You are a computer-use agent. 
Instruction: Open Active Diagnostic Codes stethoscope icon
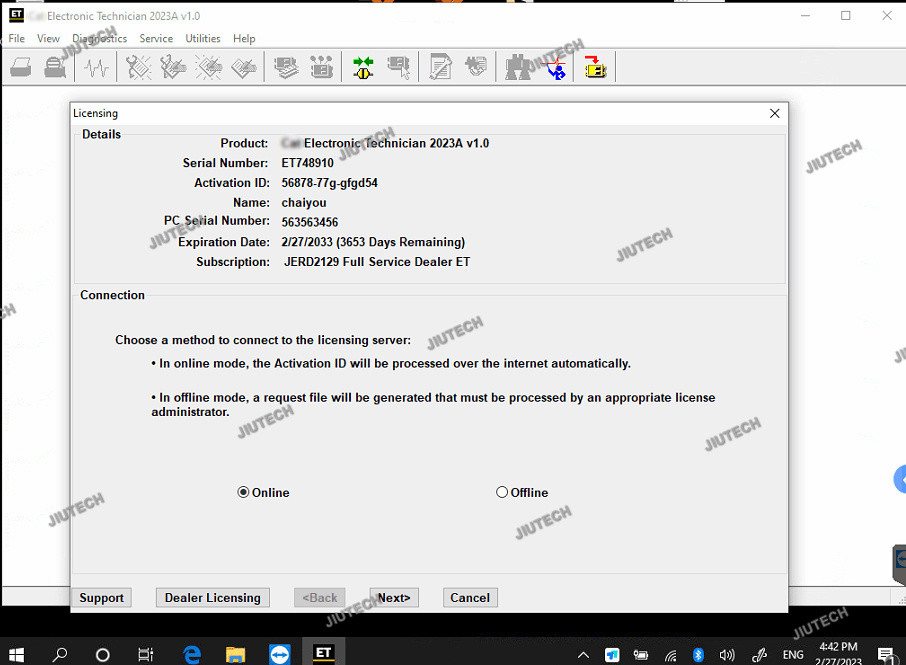(x=138, y=68)
